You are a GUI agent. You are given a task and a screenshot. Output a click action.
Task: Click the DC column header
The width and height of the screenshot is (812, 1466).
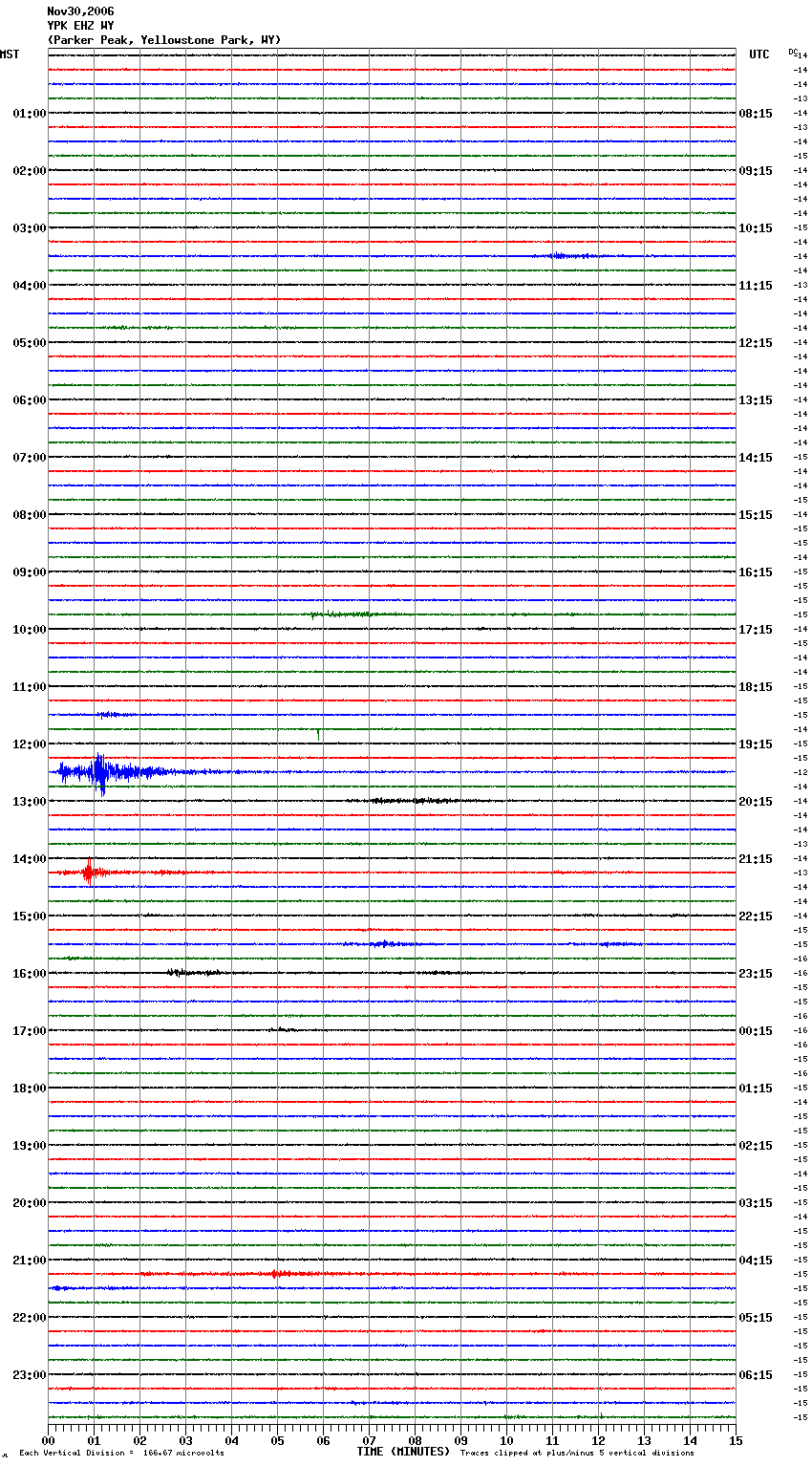pyautogui.click(x=793, y=51)
